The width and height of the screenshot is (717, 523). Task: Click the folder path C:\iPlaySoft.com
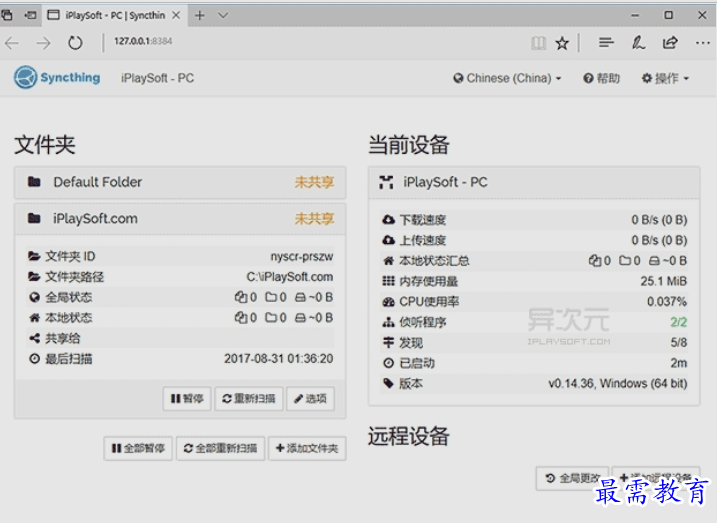[290, 277]
